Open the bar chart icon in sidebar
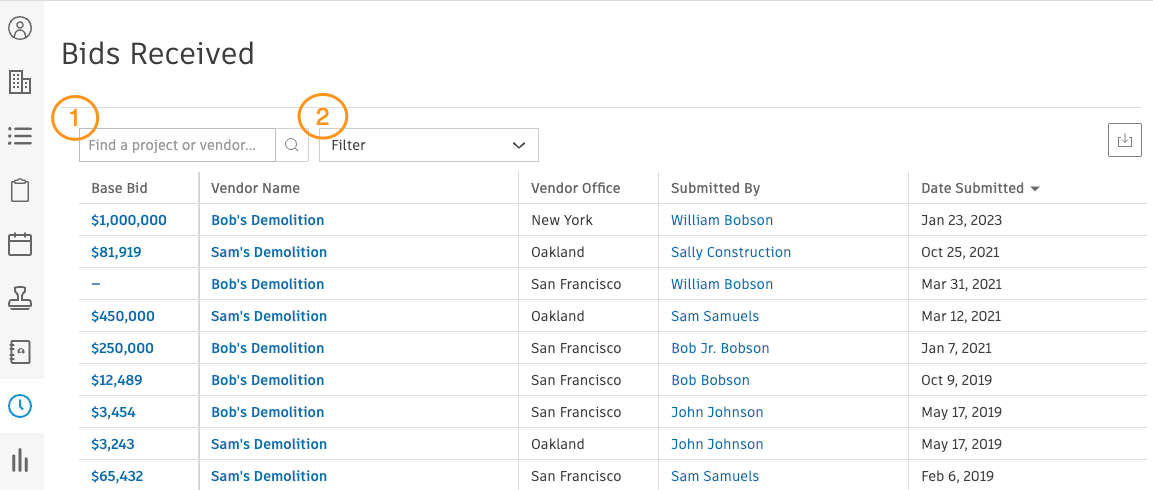1153x490 pixels. tap(20, 460)
